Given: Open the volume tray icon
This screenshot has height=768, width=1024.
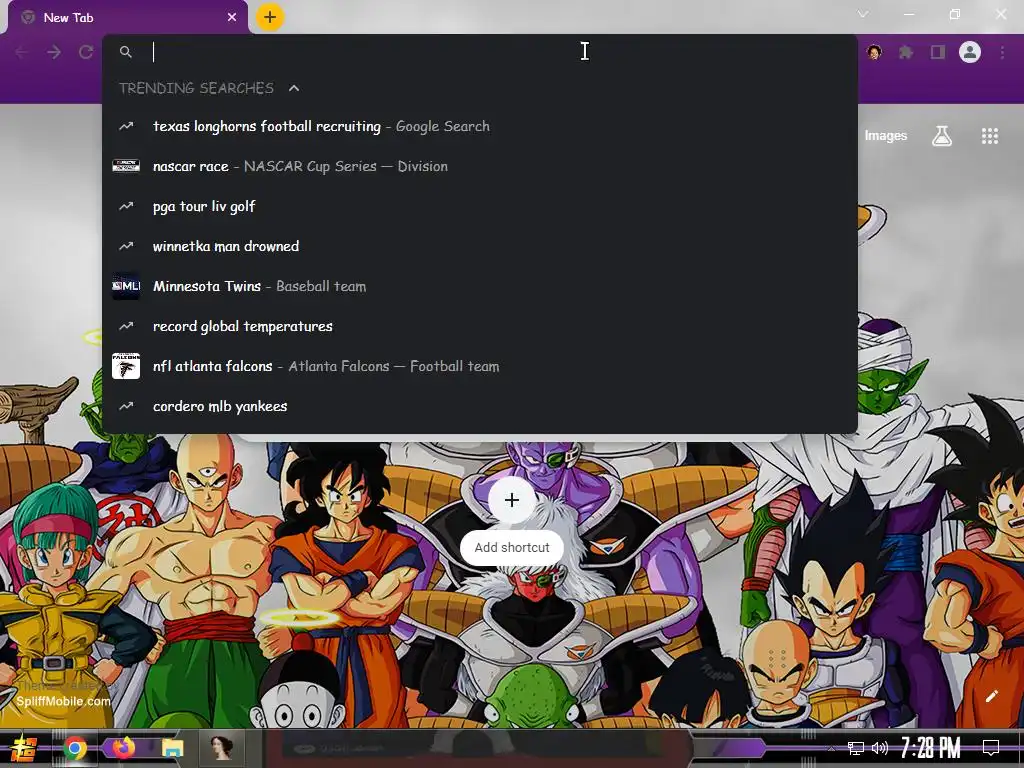Looking at the screenshot, I should coord(880,748).
